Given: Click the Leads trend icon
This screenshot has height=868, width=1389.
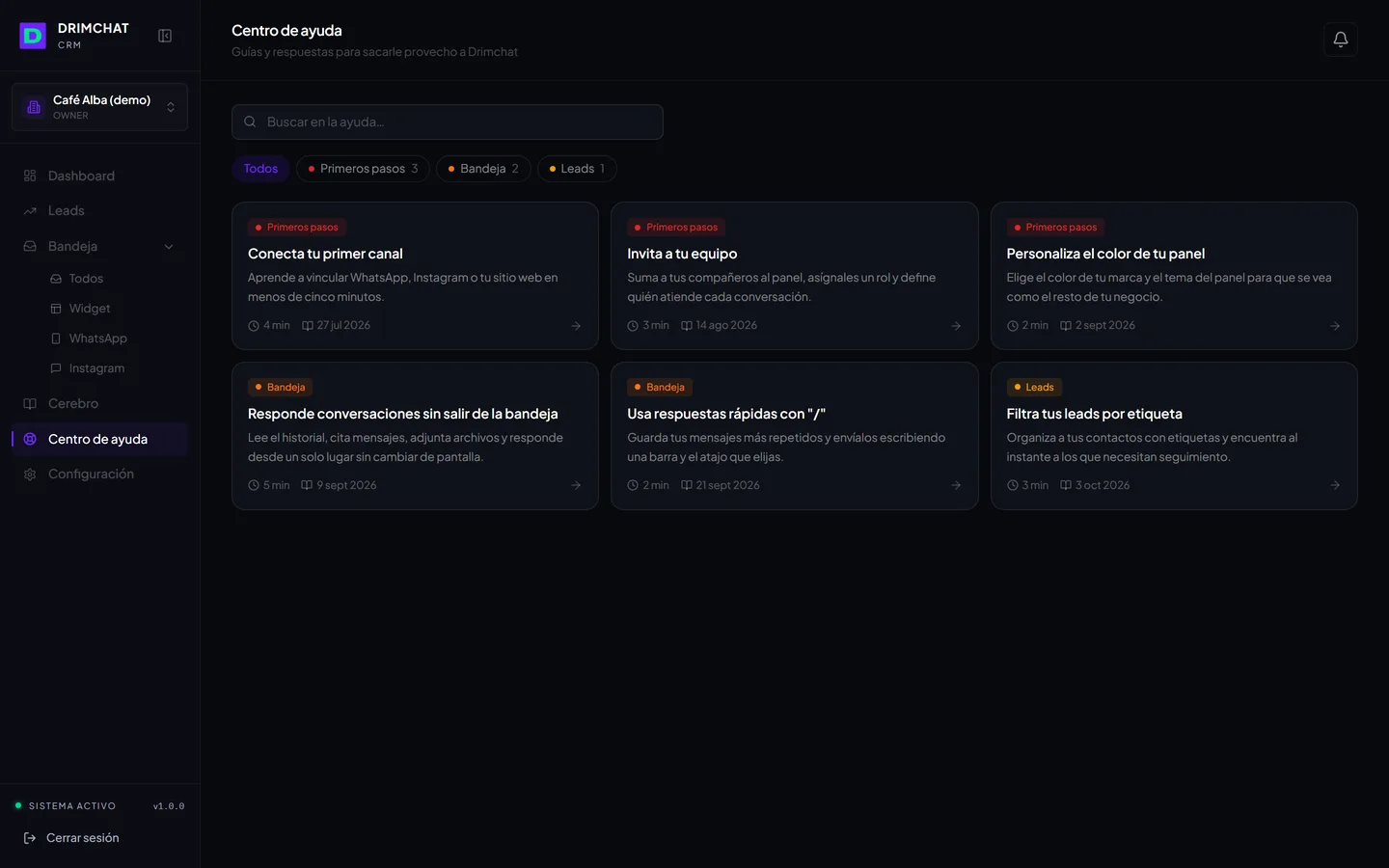Looking at the screenshot, I should [30, 211].
